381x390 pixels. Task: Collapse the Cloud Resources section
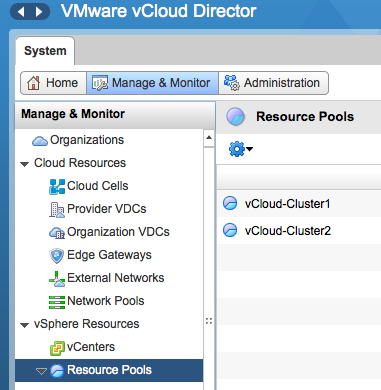tap(24, 164)
